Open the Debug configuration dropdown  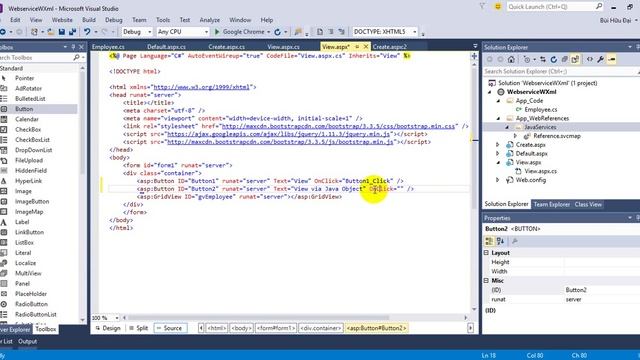[149, 31]
